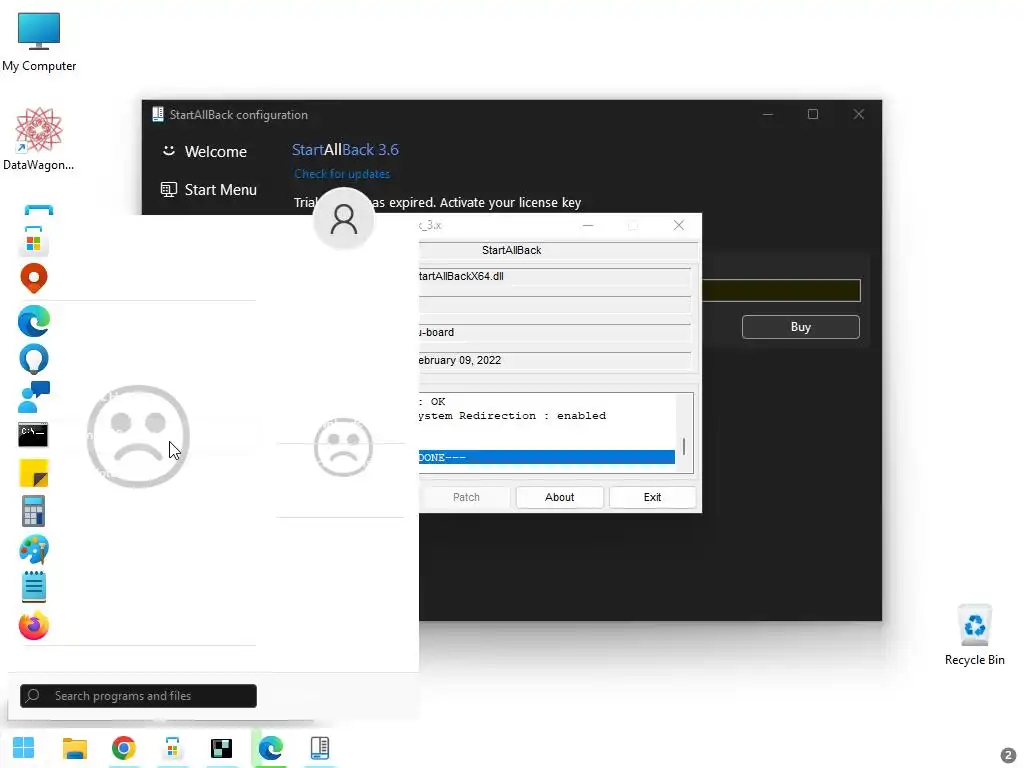The width and height of the screenshot is (1024, 768).
Task: Close the patcher window
Action: (679, 225)
